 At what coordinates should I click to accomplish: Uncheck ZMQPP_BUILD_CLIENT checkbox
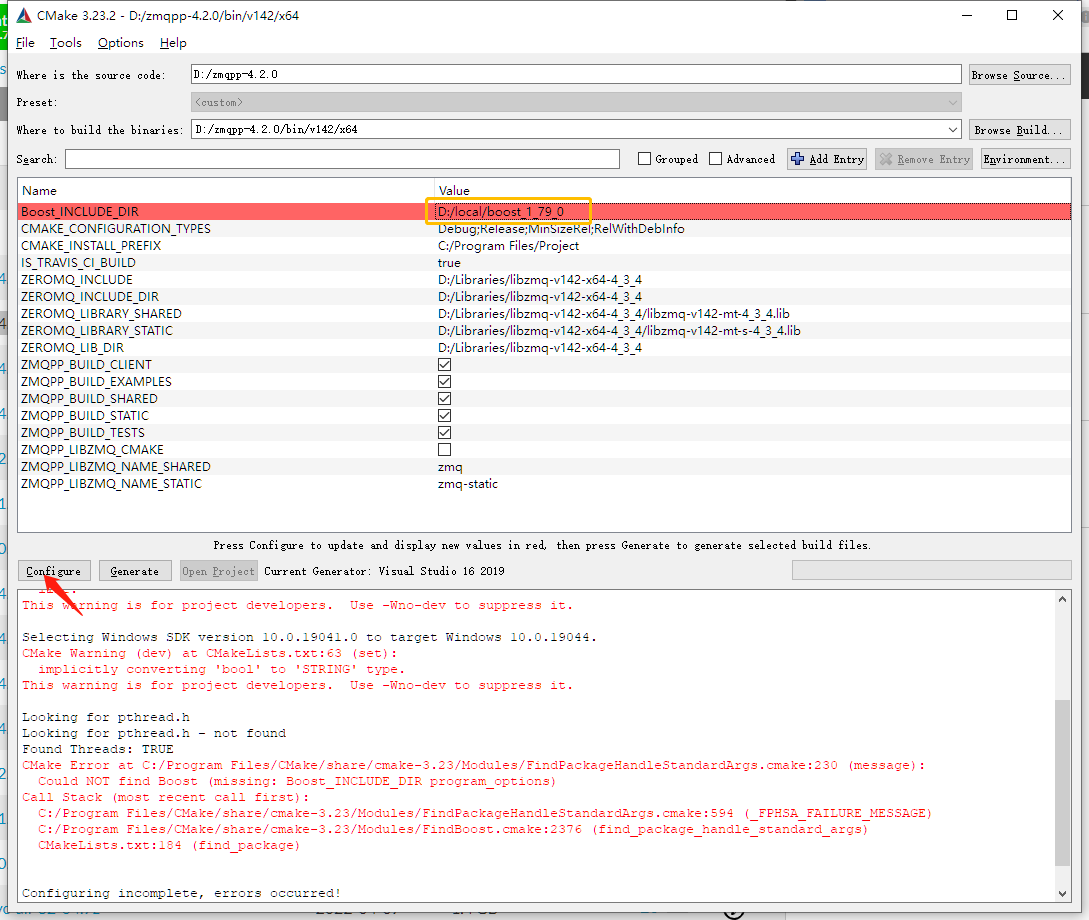point(444,365)
